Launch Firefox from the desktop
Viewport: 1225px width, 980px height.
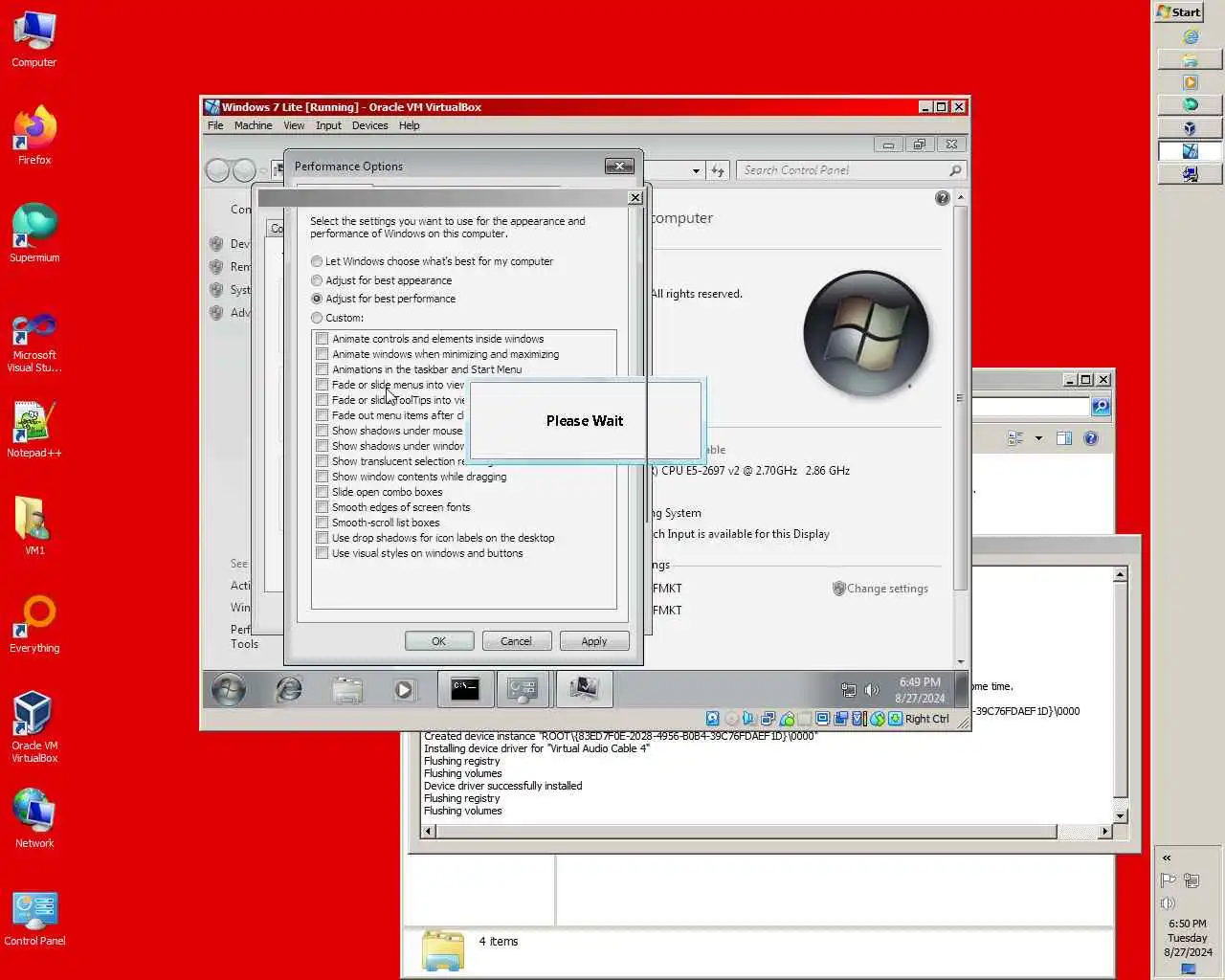34,135
